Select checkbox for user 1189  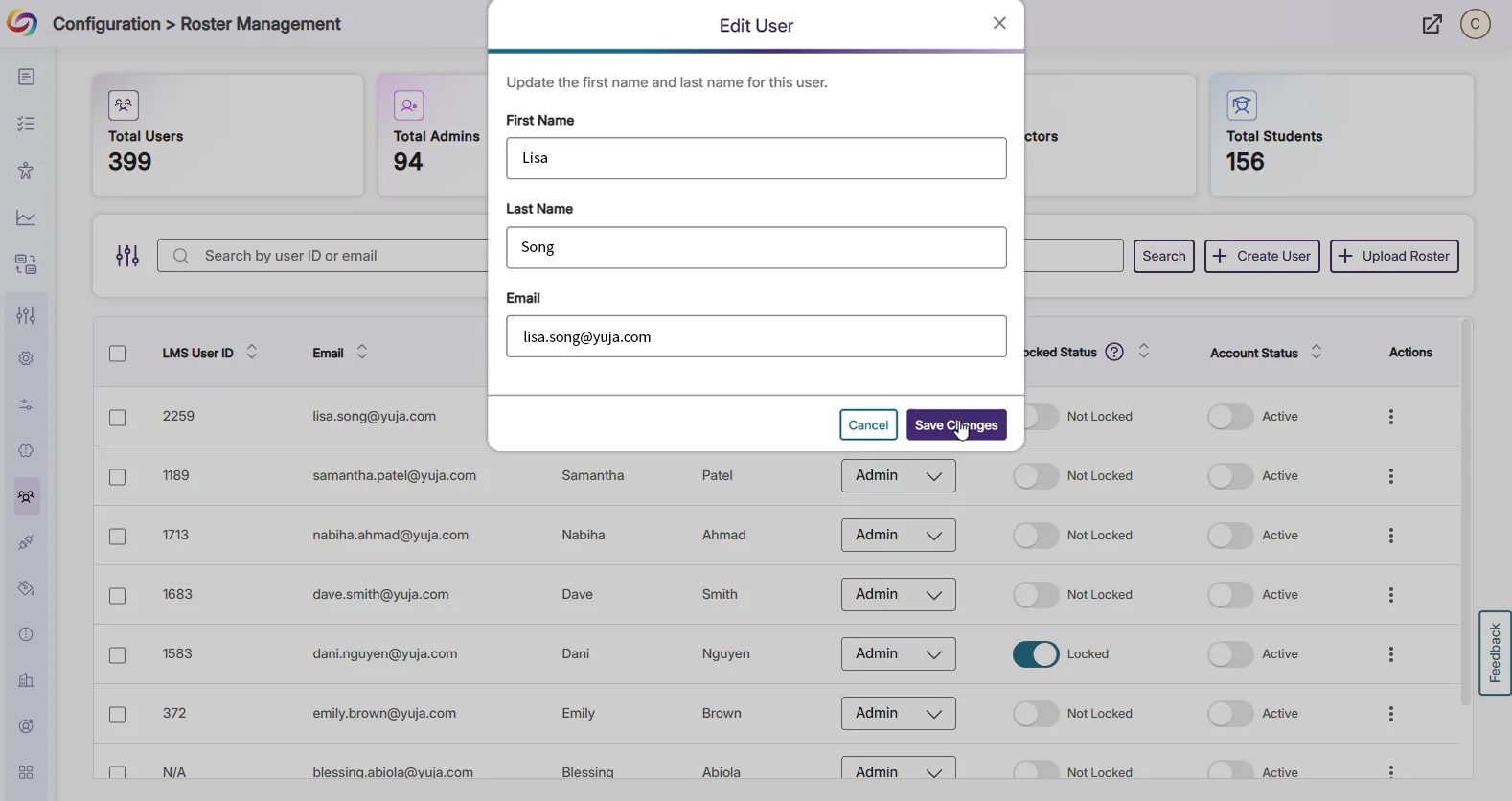pos(117,477)
